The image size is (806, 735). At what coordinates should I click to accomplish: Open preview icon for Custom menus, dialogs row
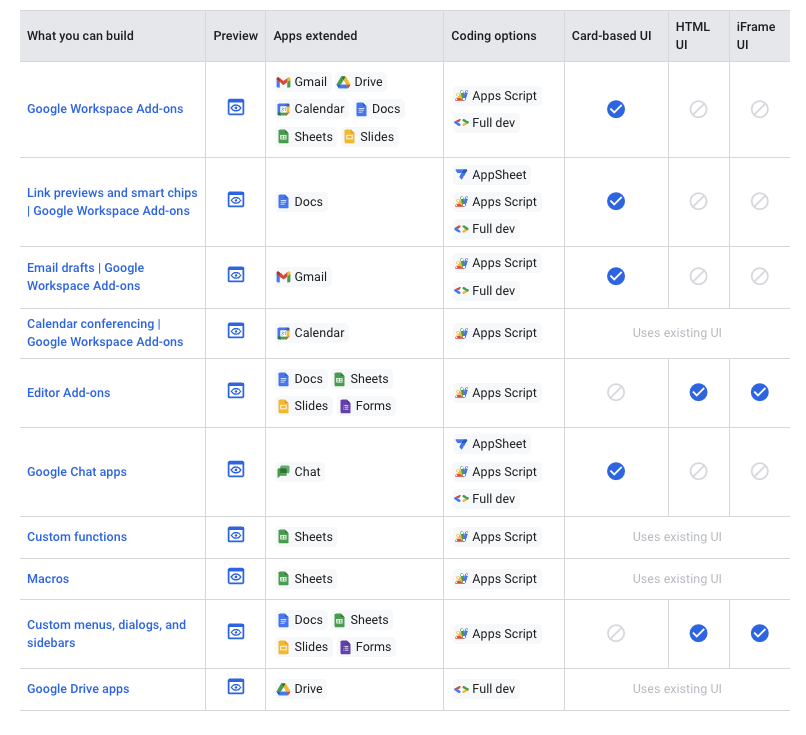pyautogui.click(x=236, y=632)
